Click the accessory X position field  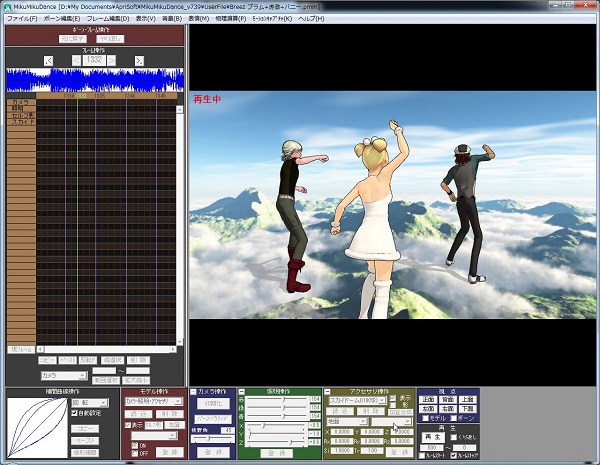click(342, 432)
